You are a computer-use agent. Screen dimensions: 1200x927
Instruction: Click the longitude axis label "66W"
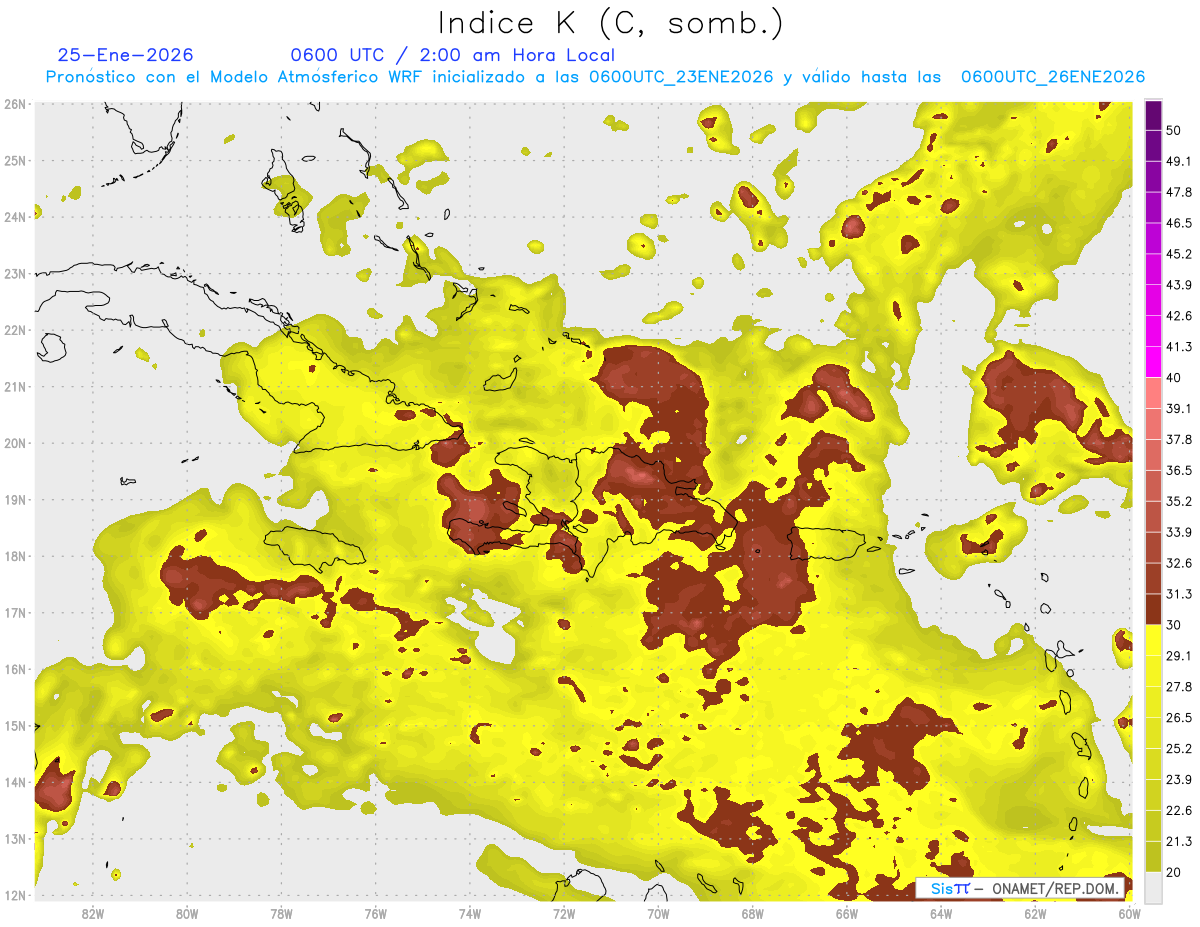847,913
